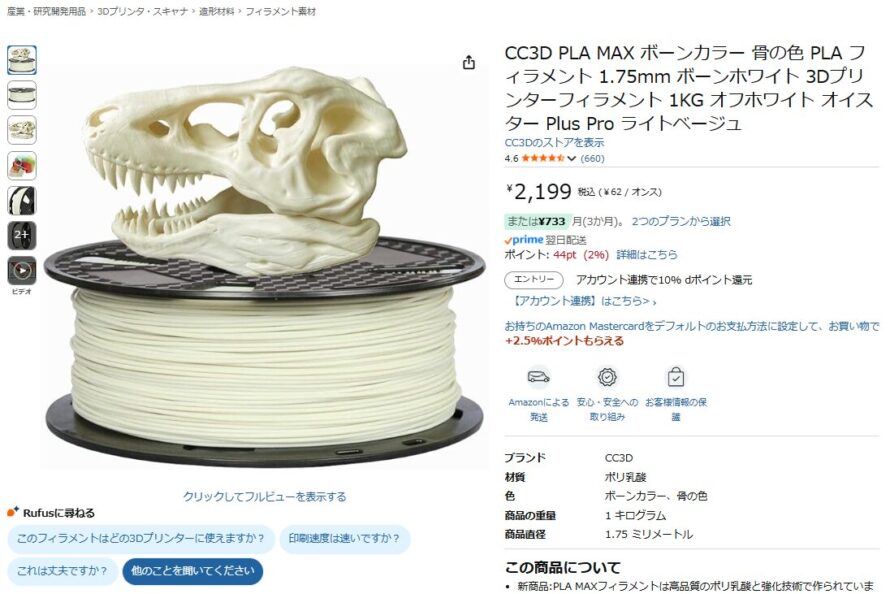This screenshot has width=890, height=594.
Task: Click the 他のことを聞いてください Rufus button
Action: (x=192, y=571)
